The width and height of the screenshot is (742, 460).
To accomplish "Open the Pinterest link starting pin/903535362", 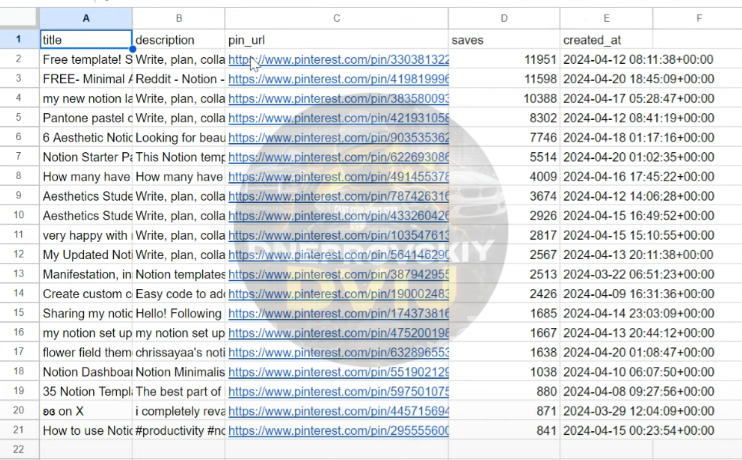I will (338, 138).
